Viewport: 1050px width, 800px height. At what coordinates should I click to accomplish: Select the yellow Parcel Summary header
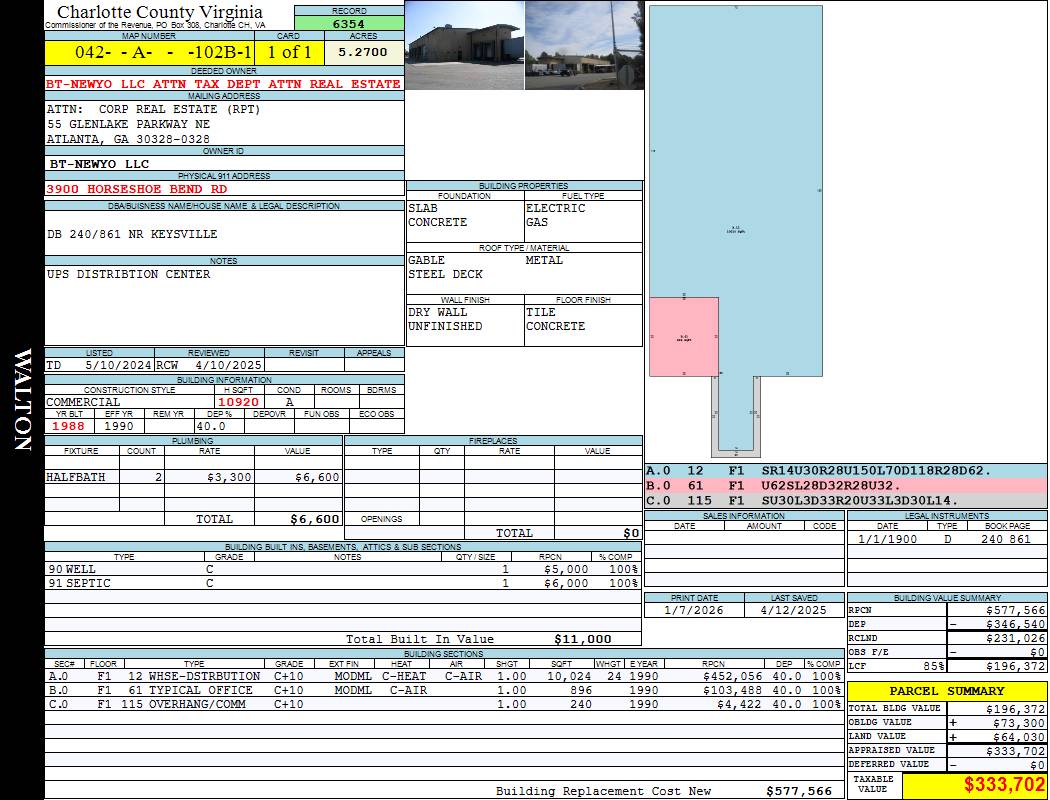pyautogui.click(x=946, y=691)
